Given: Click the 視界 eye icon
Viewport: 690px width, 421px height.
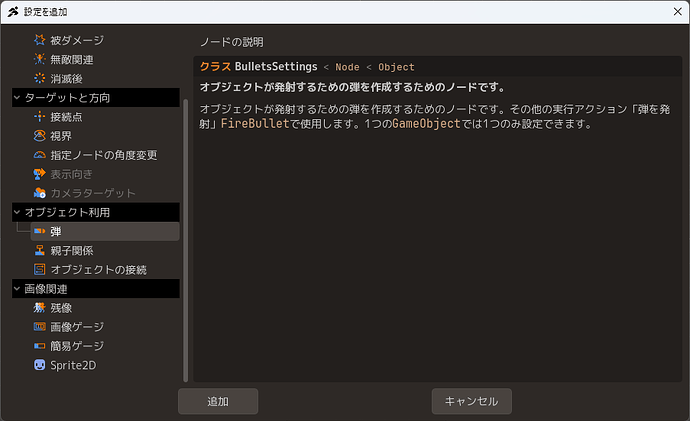Looking at the screenshot, I should click(40, 135).
